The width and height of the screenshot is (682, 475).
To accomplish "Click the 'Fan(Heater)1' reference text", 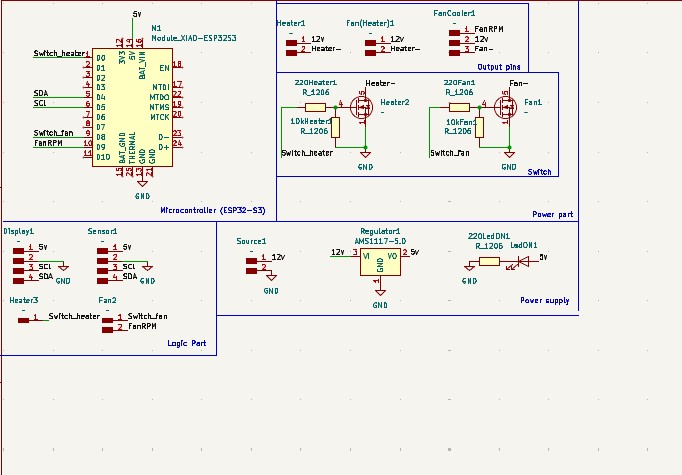I will 370,23.
